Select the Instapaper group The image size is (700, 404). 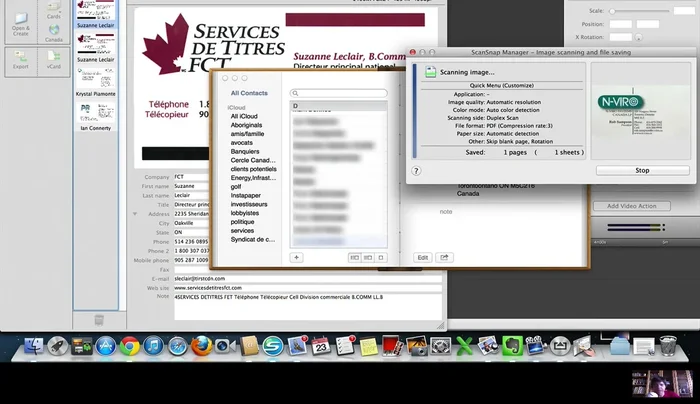[x=246, y=195]
